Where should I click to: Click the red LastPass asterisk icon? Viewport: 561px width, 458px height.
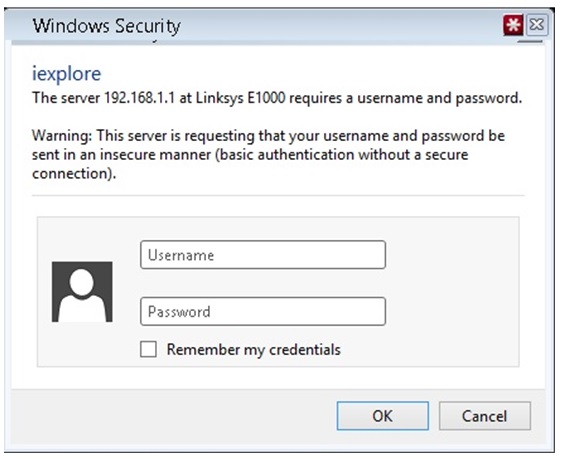513,25
